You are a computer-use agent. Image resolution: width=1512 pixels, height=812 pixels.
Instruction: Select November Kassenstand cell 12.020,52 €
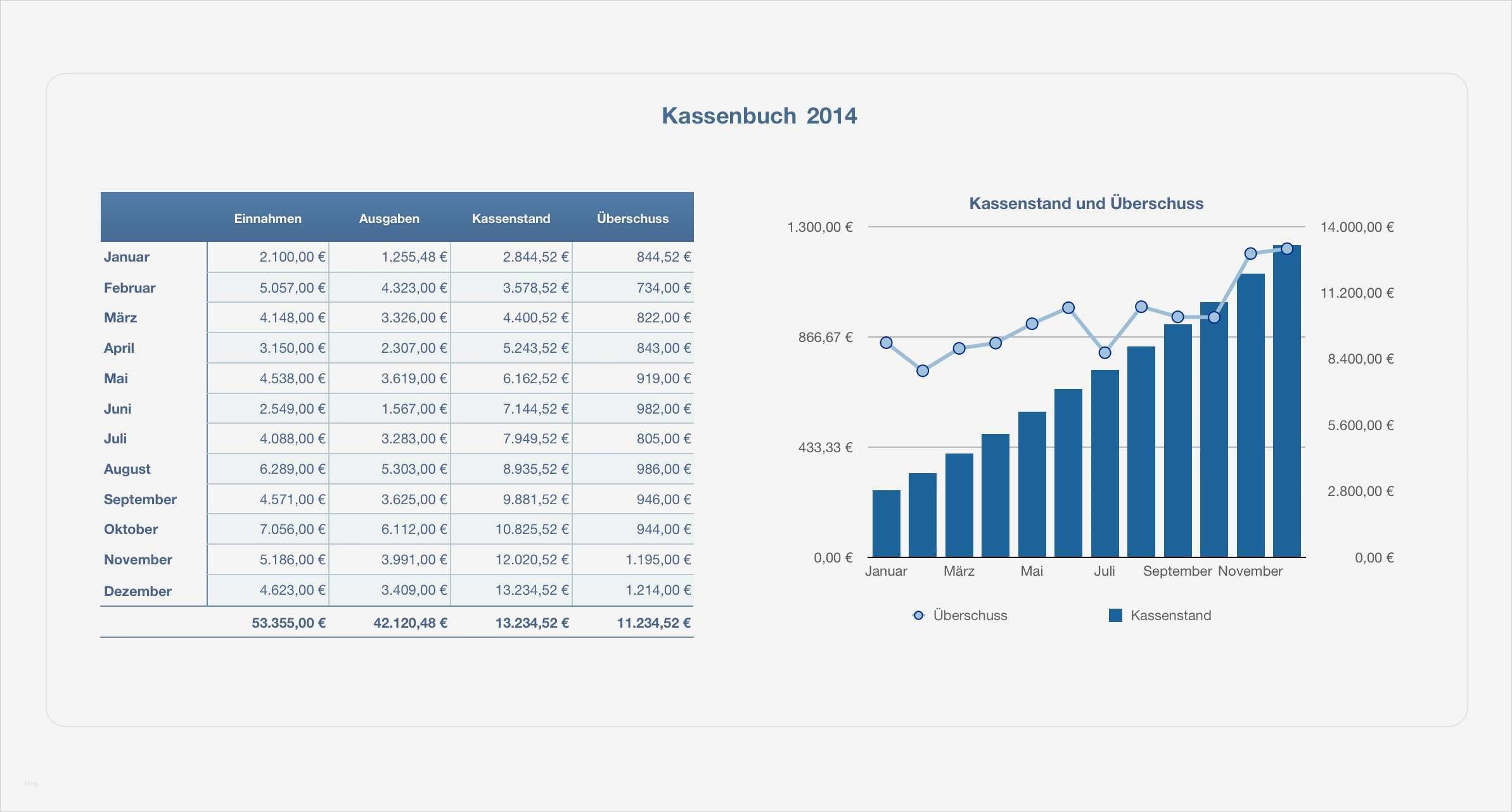(532, 560)
